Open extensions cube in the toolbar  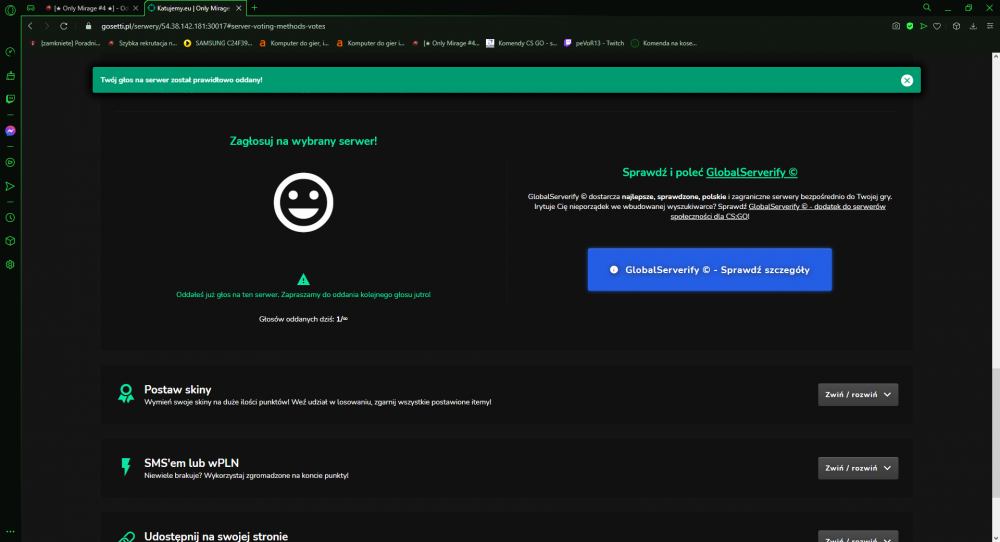[956, 26]
